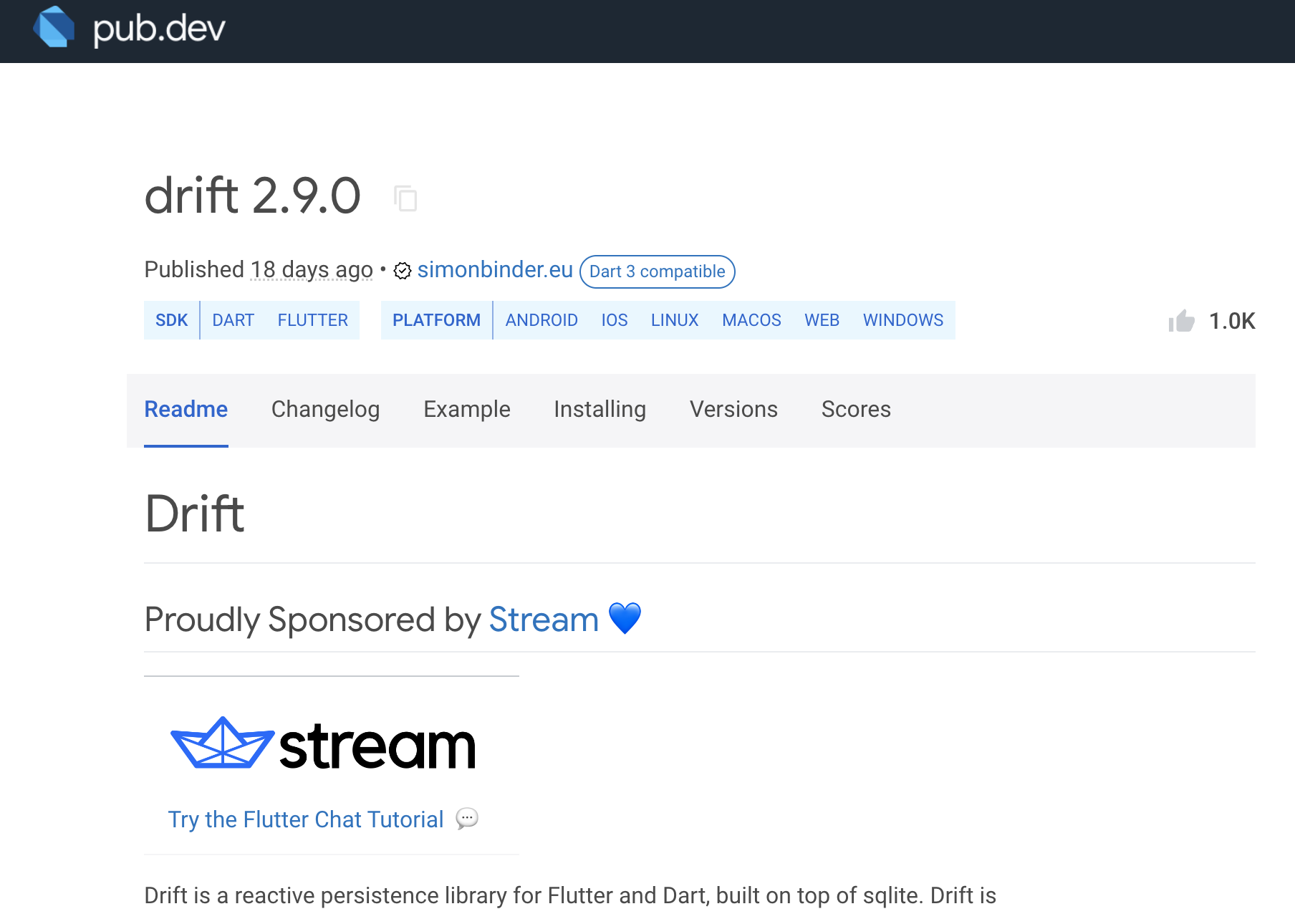This screenshot has width=1295, height=924.
Task: Click the 1.0K likes count
Action: (x=1232, y=321)
